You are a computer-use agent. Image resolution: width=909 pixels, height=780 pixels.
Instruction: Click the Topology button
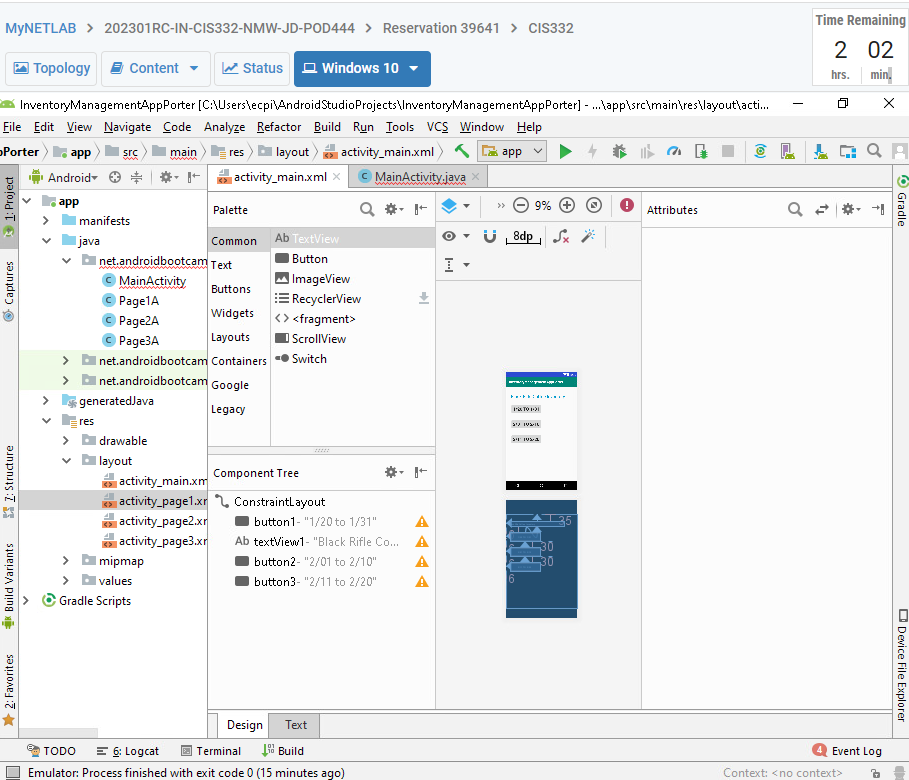point(52,68)
